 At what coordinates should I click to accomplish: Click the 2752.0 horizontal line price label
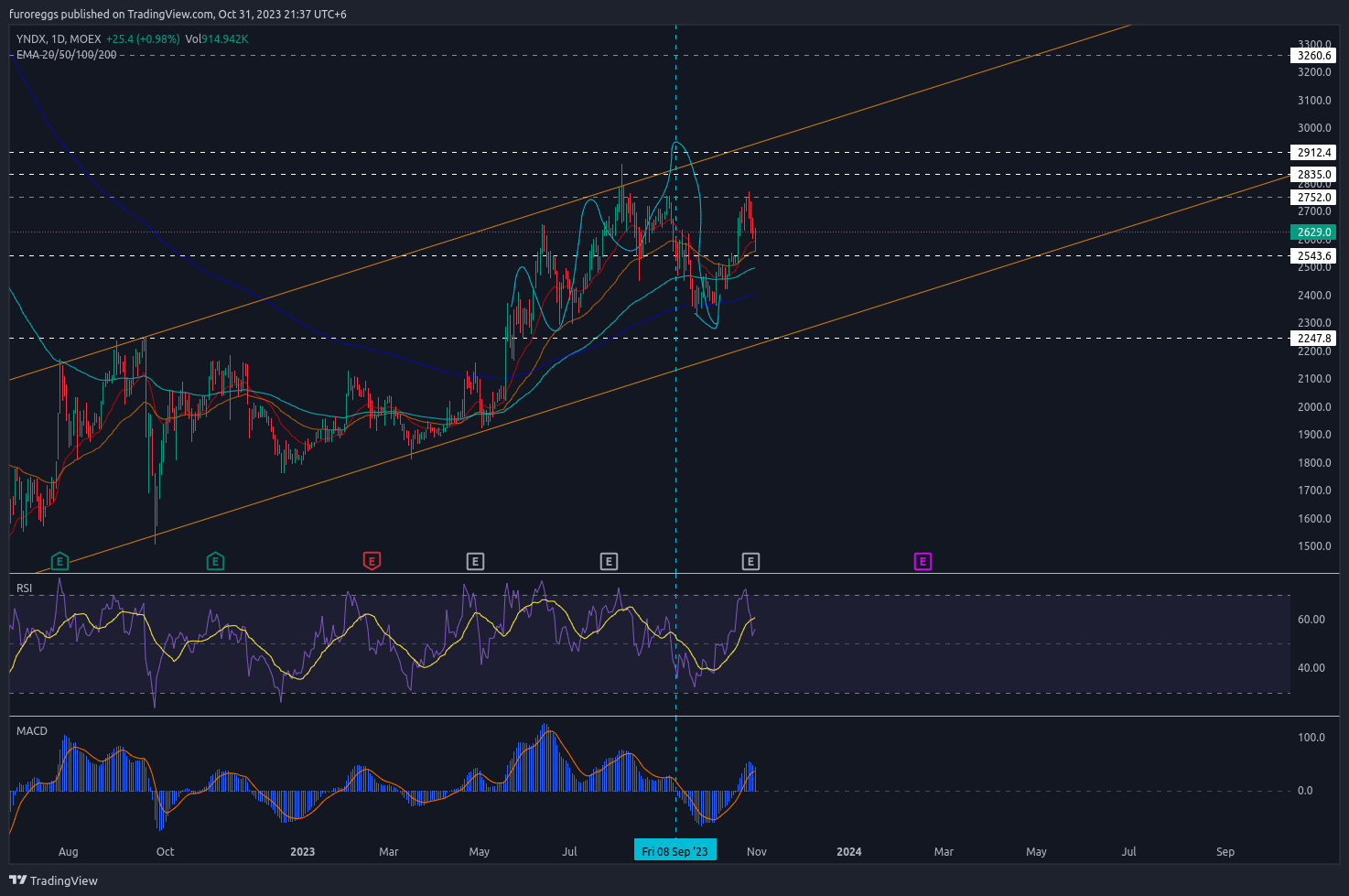1314,198
